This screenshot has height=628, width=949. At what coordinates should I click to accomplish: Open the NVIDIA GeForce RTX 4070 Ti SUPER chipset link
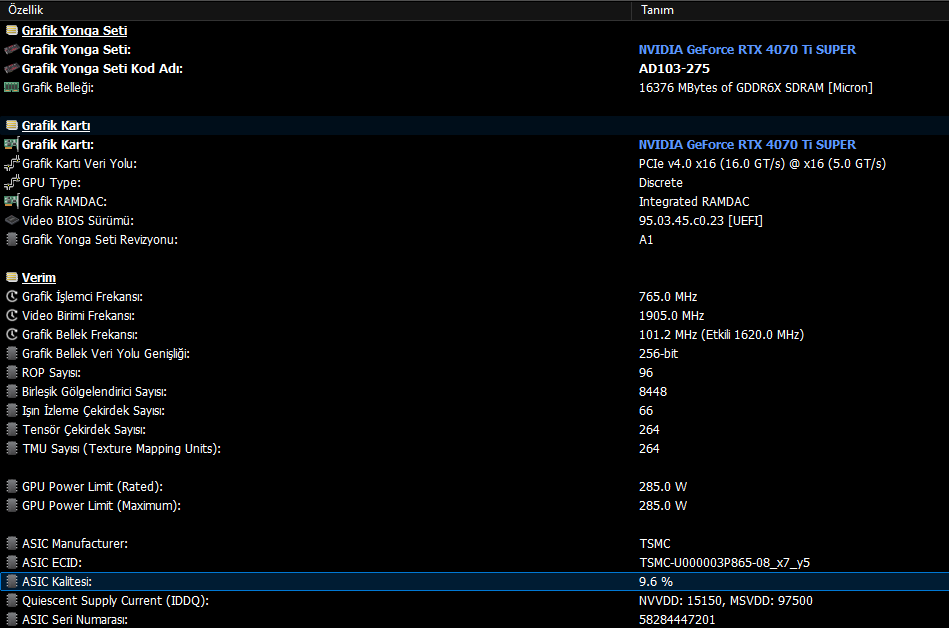(747, 50)
